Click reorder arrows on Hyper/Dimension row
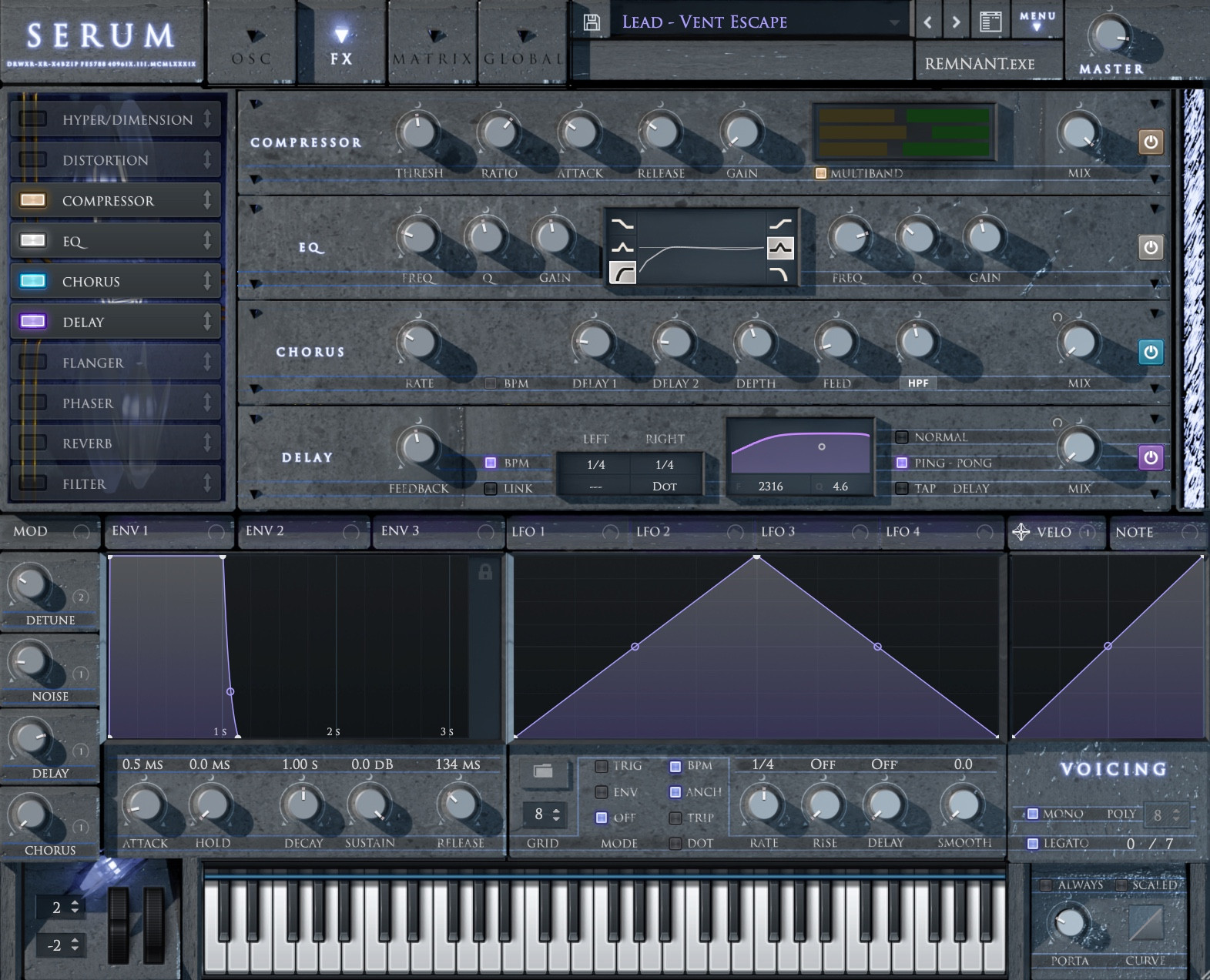Screen dimensions: 1210x980 click(x=207, y=119)
